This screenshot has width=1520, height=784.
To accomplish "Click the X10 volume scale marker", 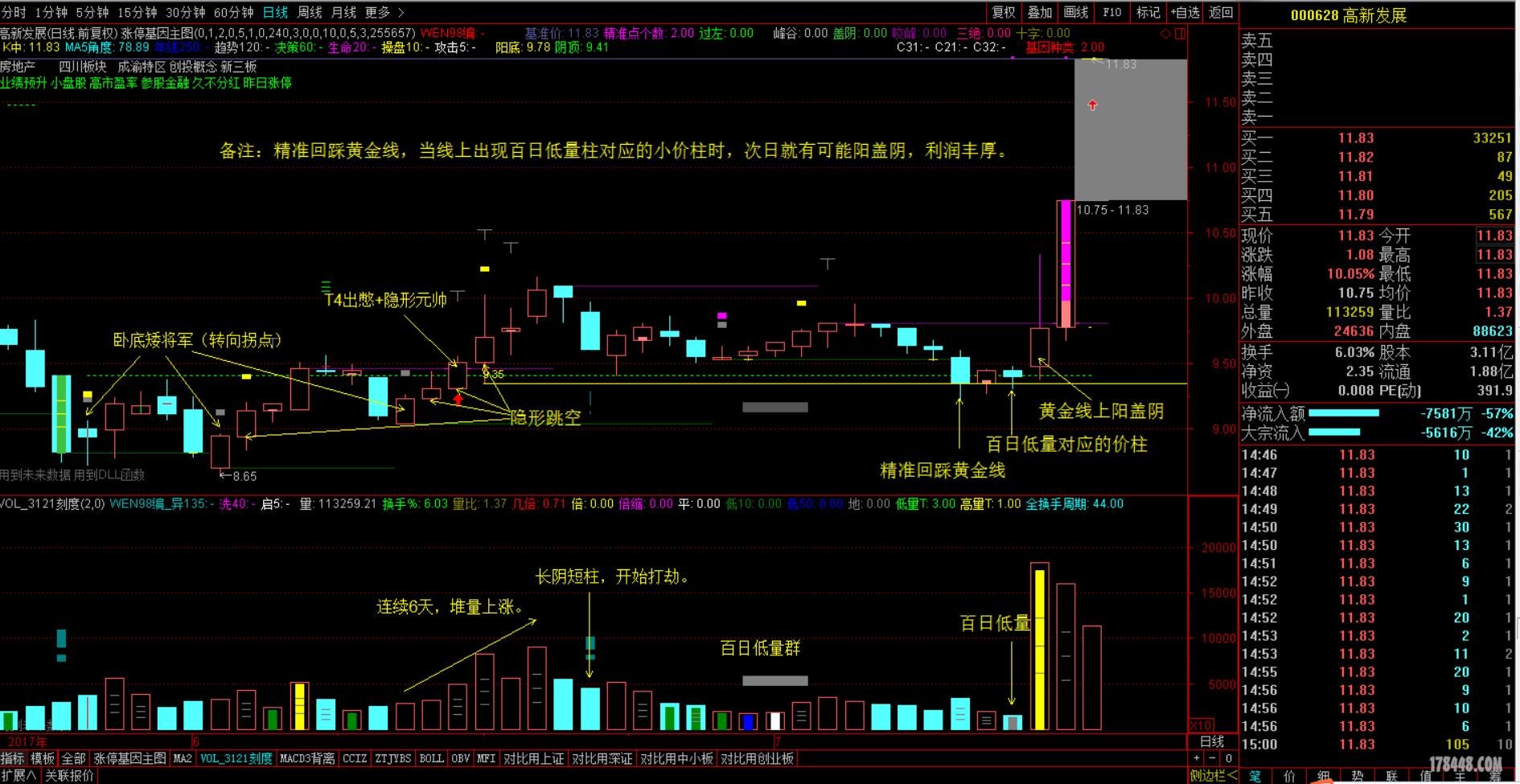I will point(1201,725).
